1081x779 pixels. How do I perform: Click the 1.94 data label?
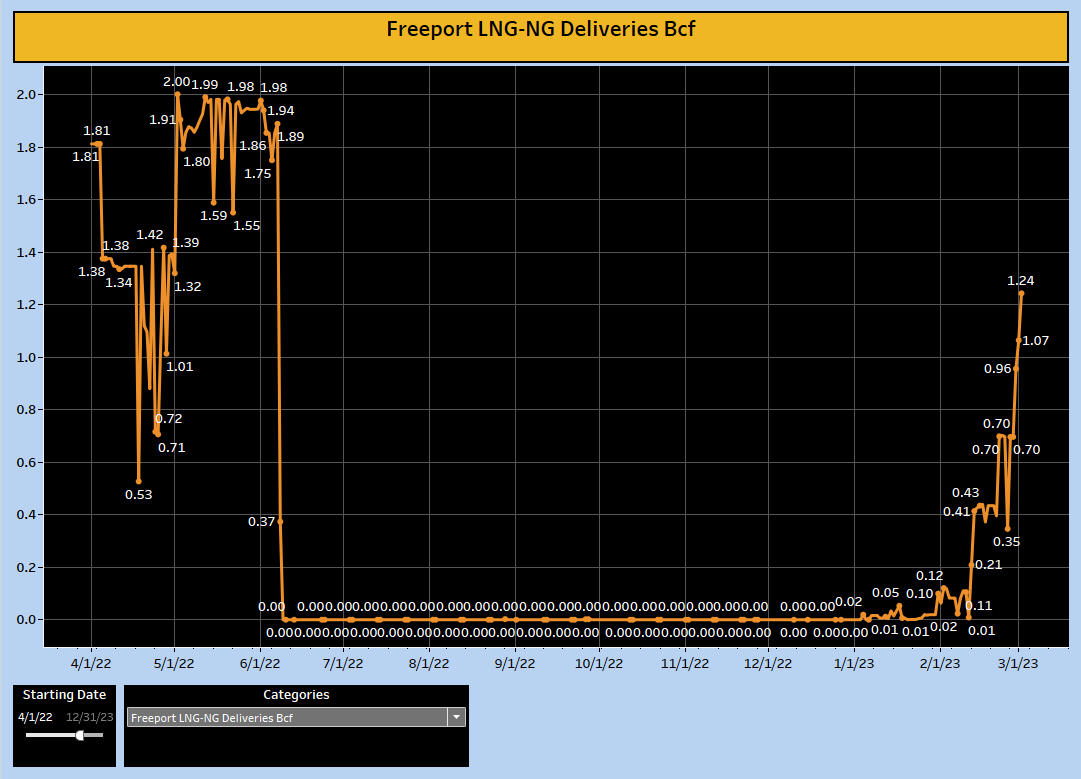[x=281, y=110]
